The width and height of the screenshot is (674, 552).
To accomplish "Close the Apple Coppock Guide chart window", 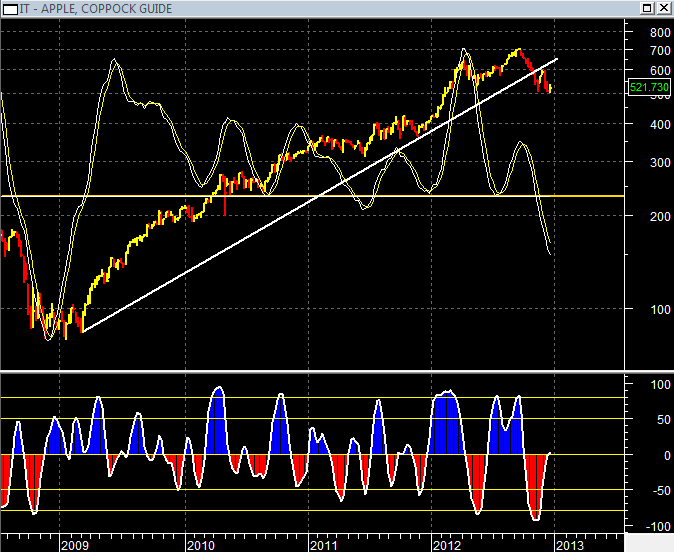I will 664,8.
